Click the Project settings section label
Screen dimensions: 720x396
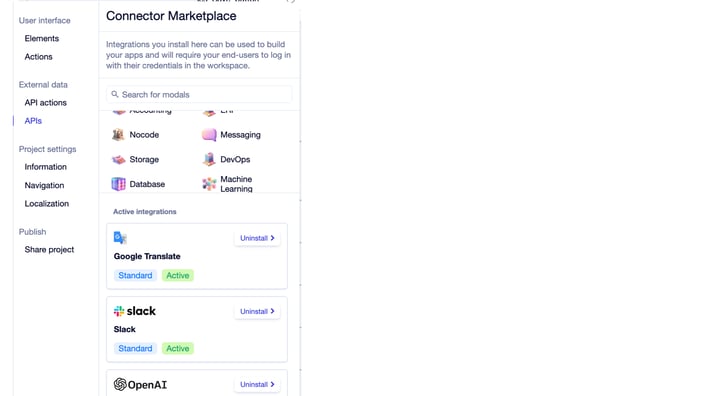pos(47,149)
